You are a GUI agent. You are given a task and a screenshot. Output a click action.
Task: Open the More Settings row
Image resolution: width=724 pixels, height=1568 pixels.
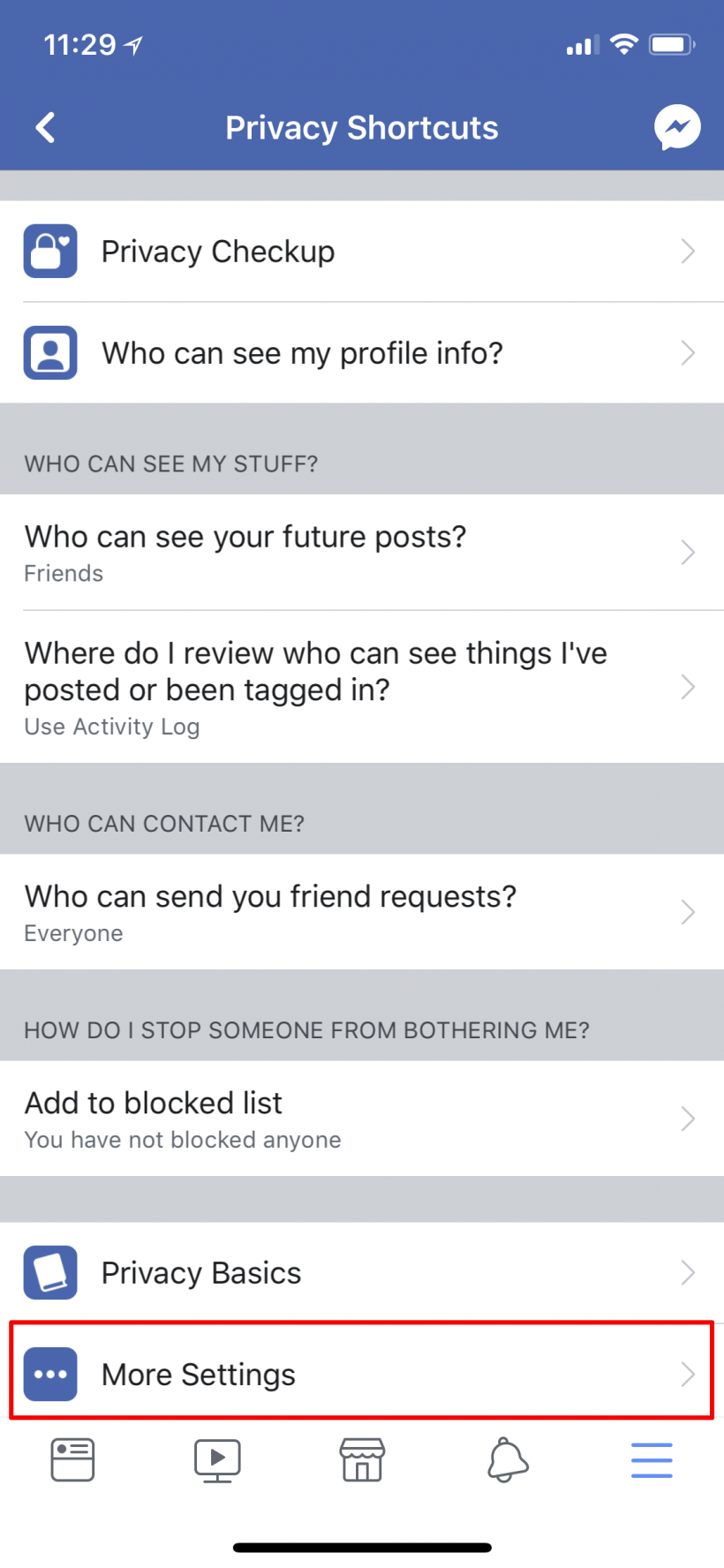tap(199, 1375)
